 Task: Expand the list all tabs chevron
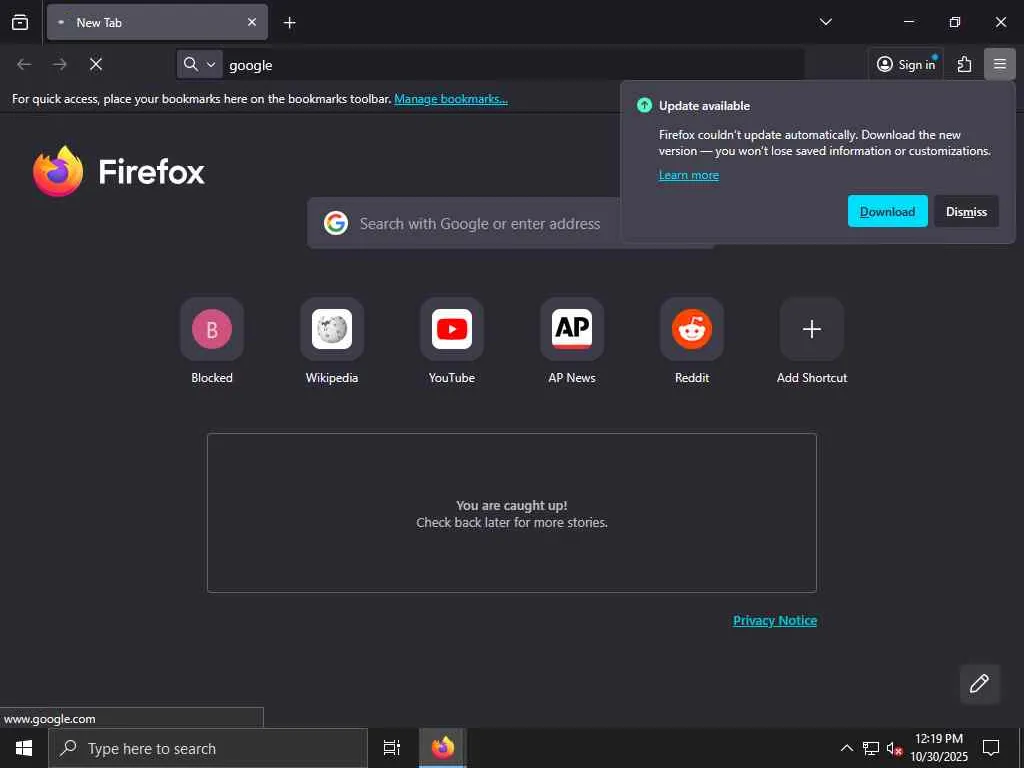coord(825,22)
